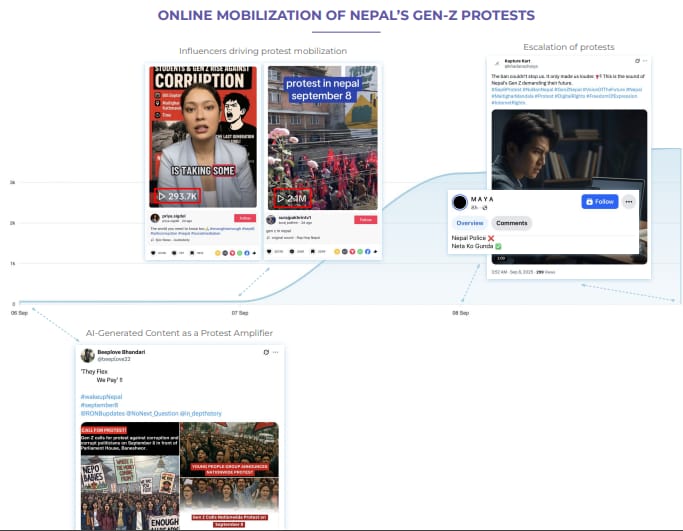Open the three-dot menu on Beeplove Bhandari's post
683x531 pixels.
(x=275, y=352)
